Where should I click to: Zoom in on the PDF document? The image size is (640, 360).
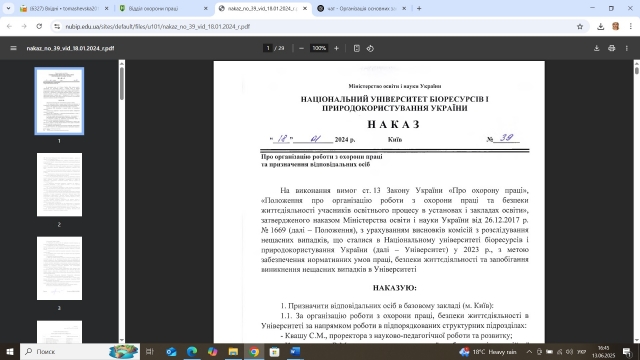click(336, 48)
